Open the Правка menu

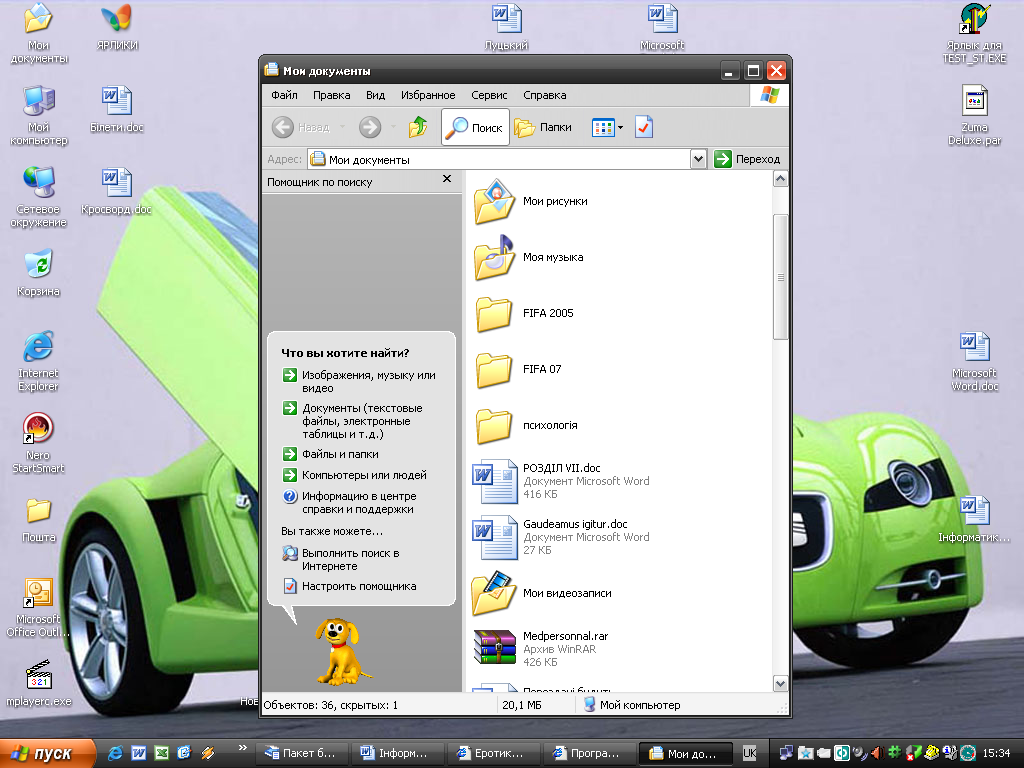331,95
